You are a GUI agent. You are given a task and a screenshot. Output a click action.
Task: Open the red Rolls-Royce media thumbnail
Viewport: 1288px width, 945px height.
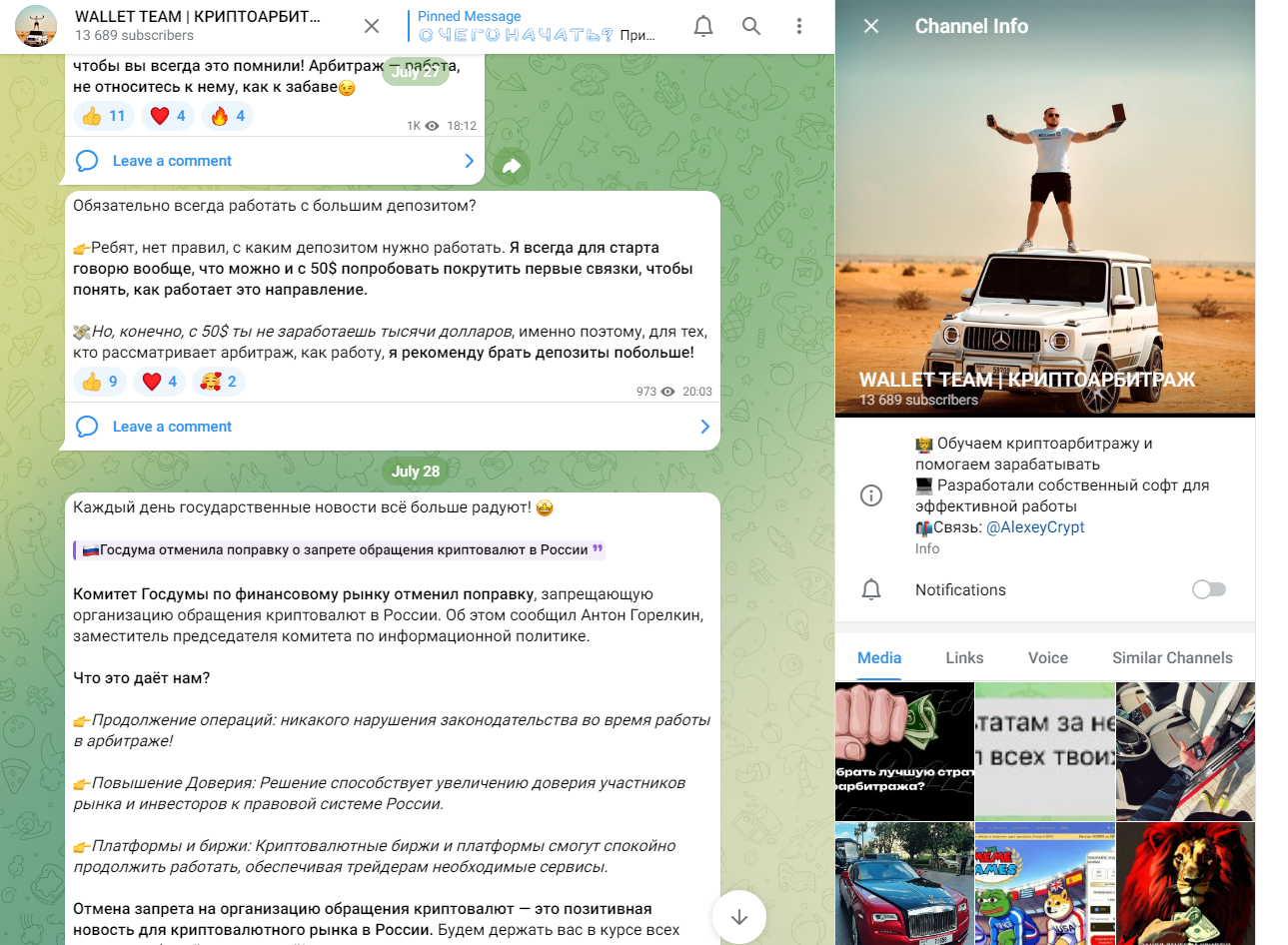904,884
